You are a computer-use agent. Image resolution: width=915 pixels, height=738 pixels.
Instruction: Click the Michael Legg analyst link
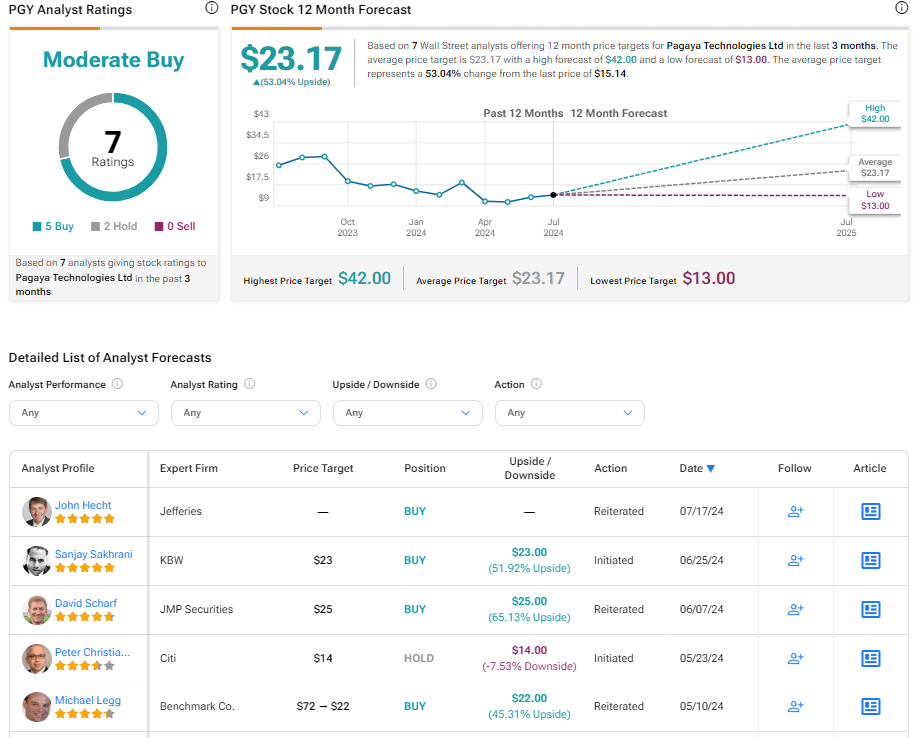[88, 700]
